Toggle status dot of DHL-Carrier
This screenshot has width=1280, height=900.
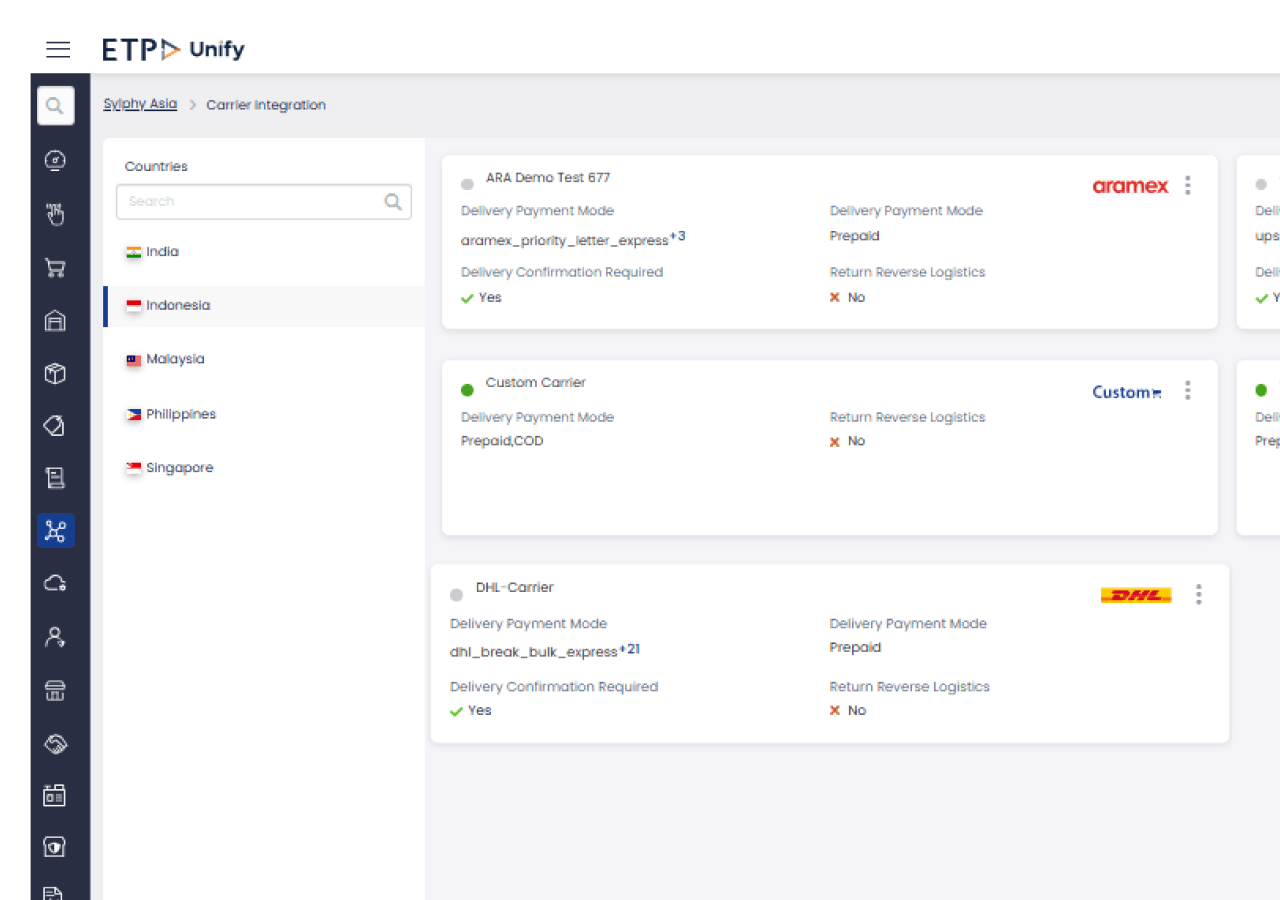pyautogui.click(x=457, y=595)
